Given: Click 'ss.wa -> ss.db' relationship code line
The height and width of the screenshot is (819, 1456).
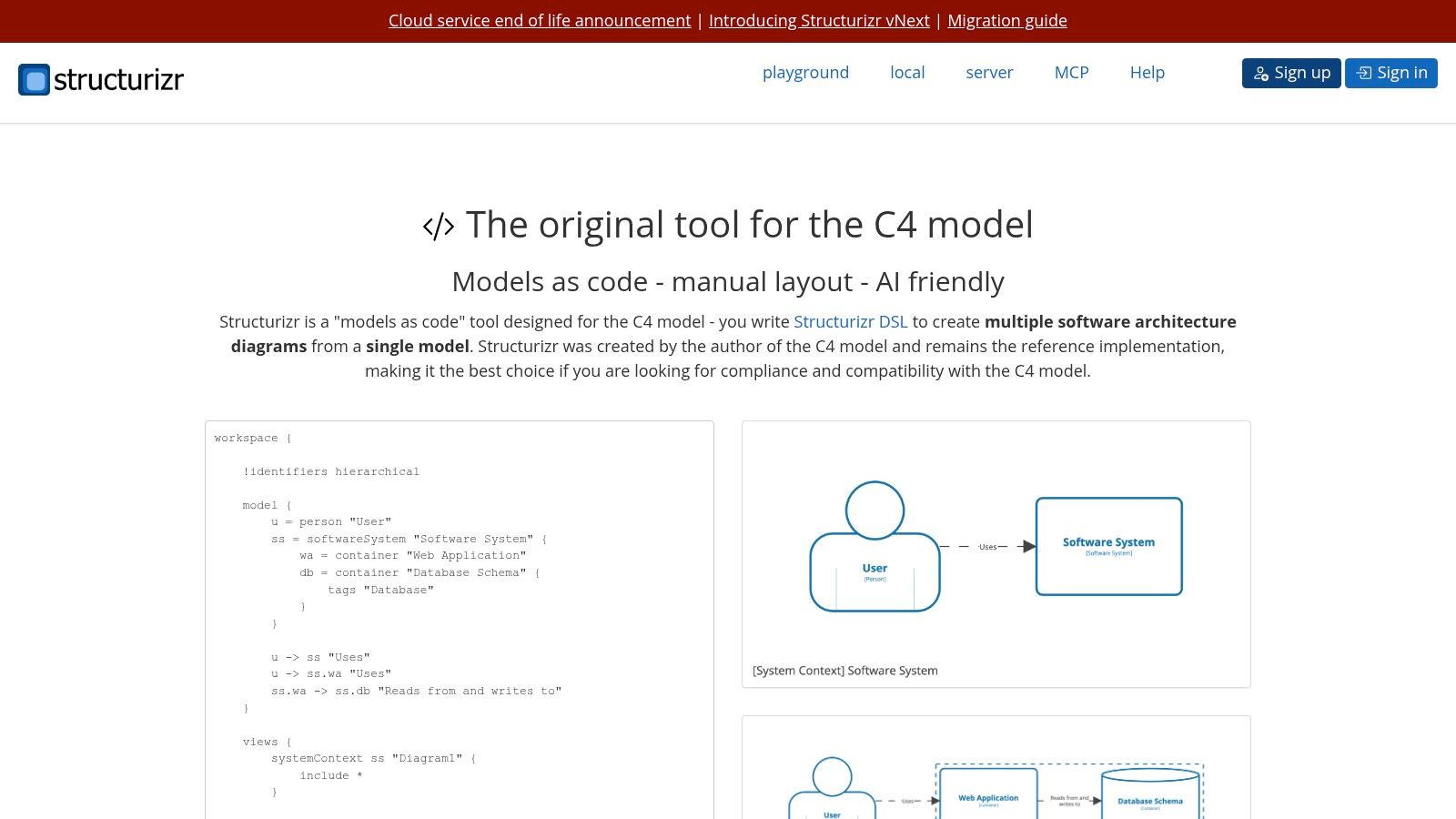Looking at the screenshot, I should [416, 691].
